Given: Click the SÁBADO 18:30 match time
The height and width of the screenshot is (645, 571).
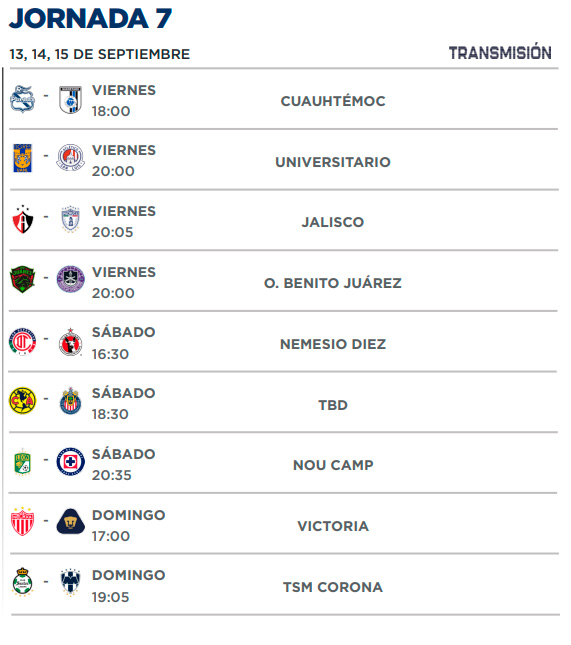Looking at the screenshot, I should 123,404.
